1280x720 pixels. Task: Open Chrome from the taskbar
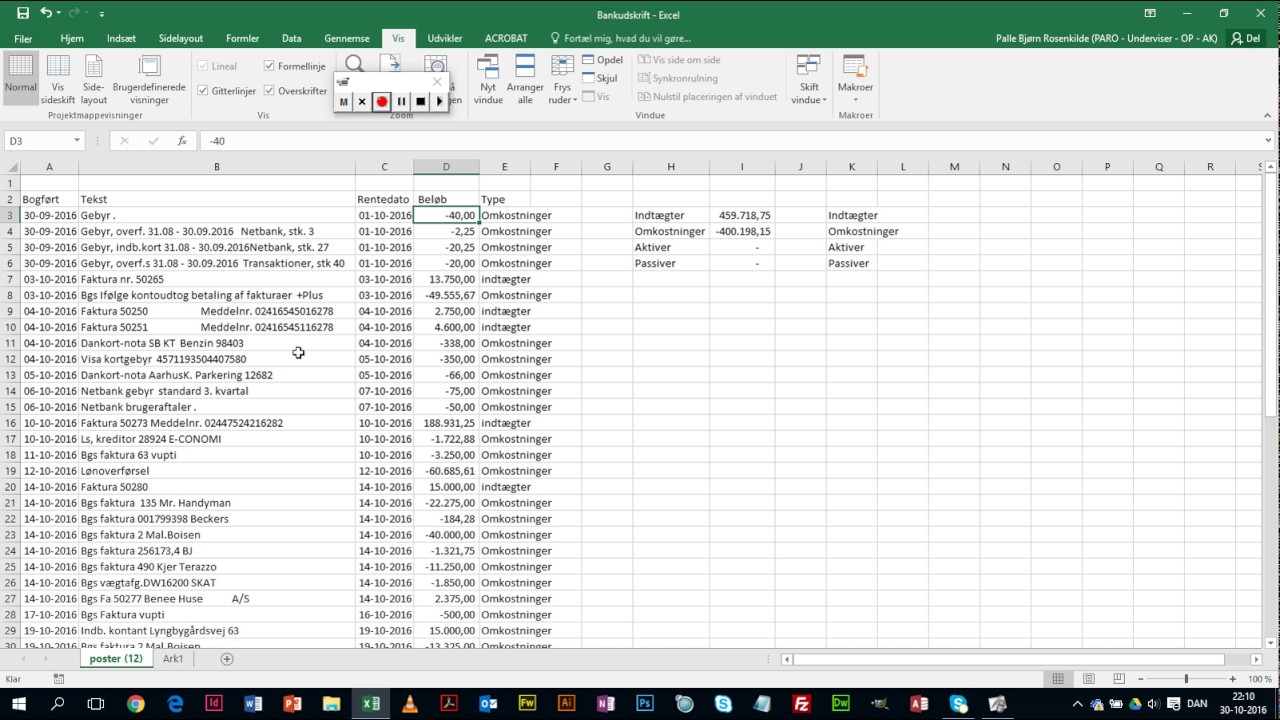point(136,704)
